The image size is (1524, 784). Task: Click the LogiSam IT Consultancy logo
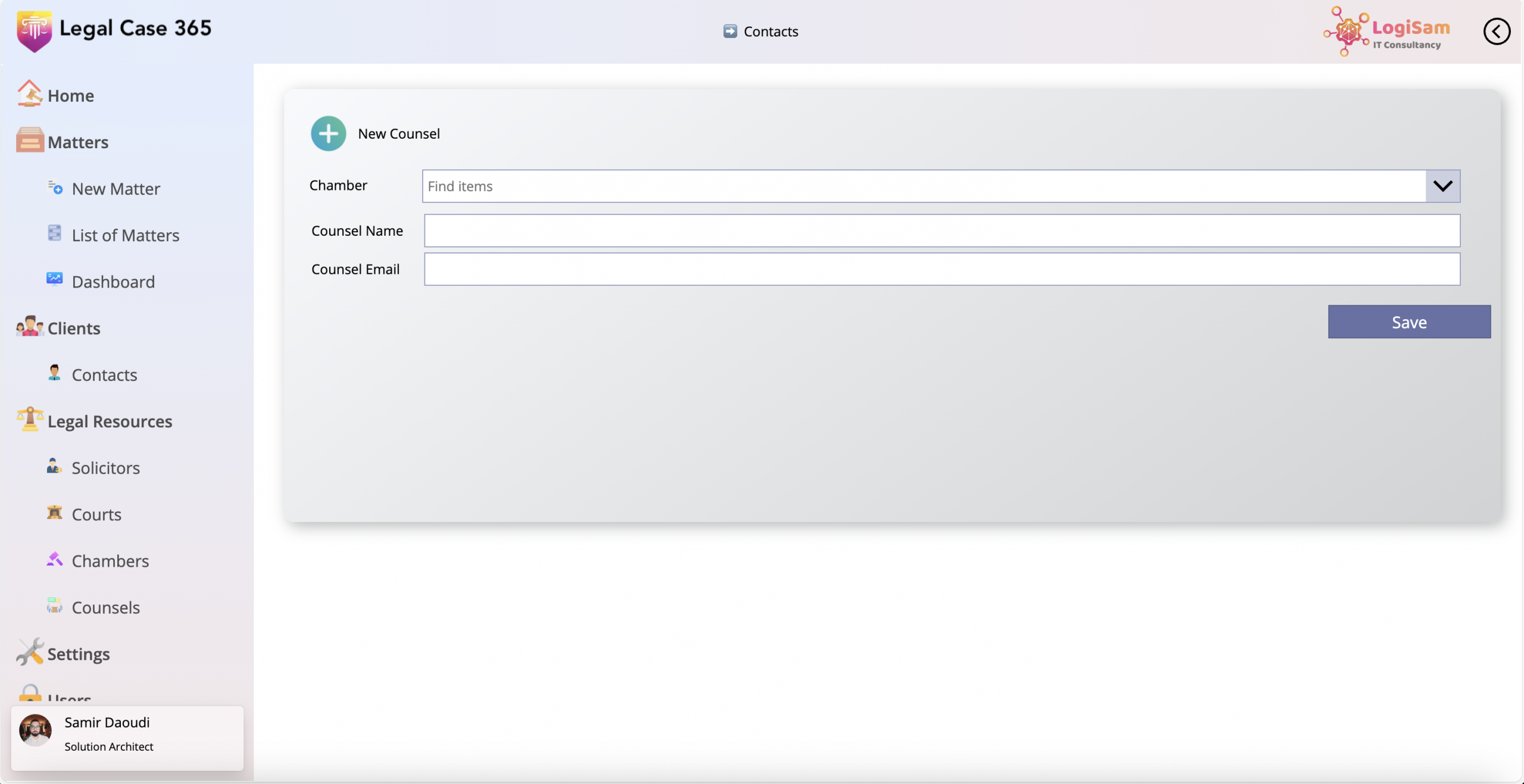[1386, 32]
